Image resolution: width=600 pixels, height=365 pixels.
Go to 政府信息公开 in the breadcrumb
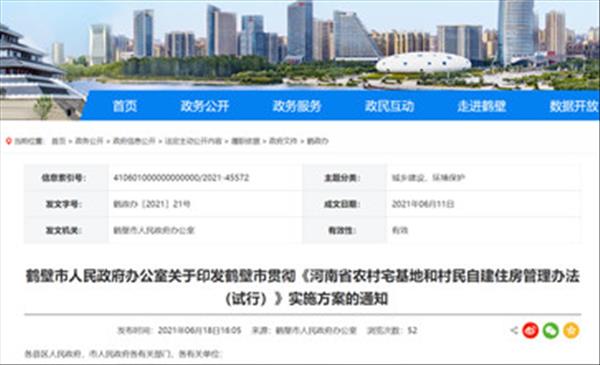(134, 141)
